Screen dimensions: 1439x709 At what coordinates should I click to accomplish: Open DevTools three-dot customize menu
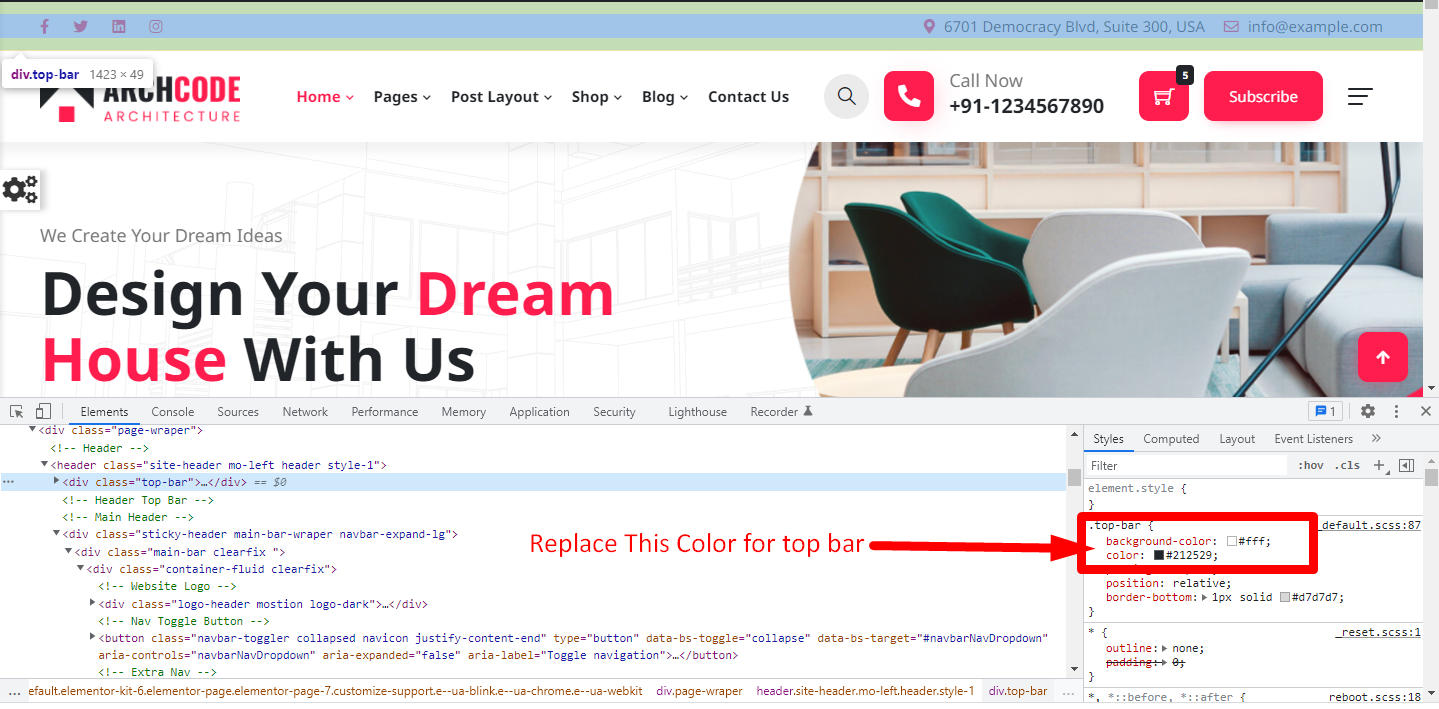tap(1397, 411)
